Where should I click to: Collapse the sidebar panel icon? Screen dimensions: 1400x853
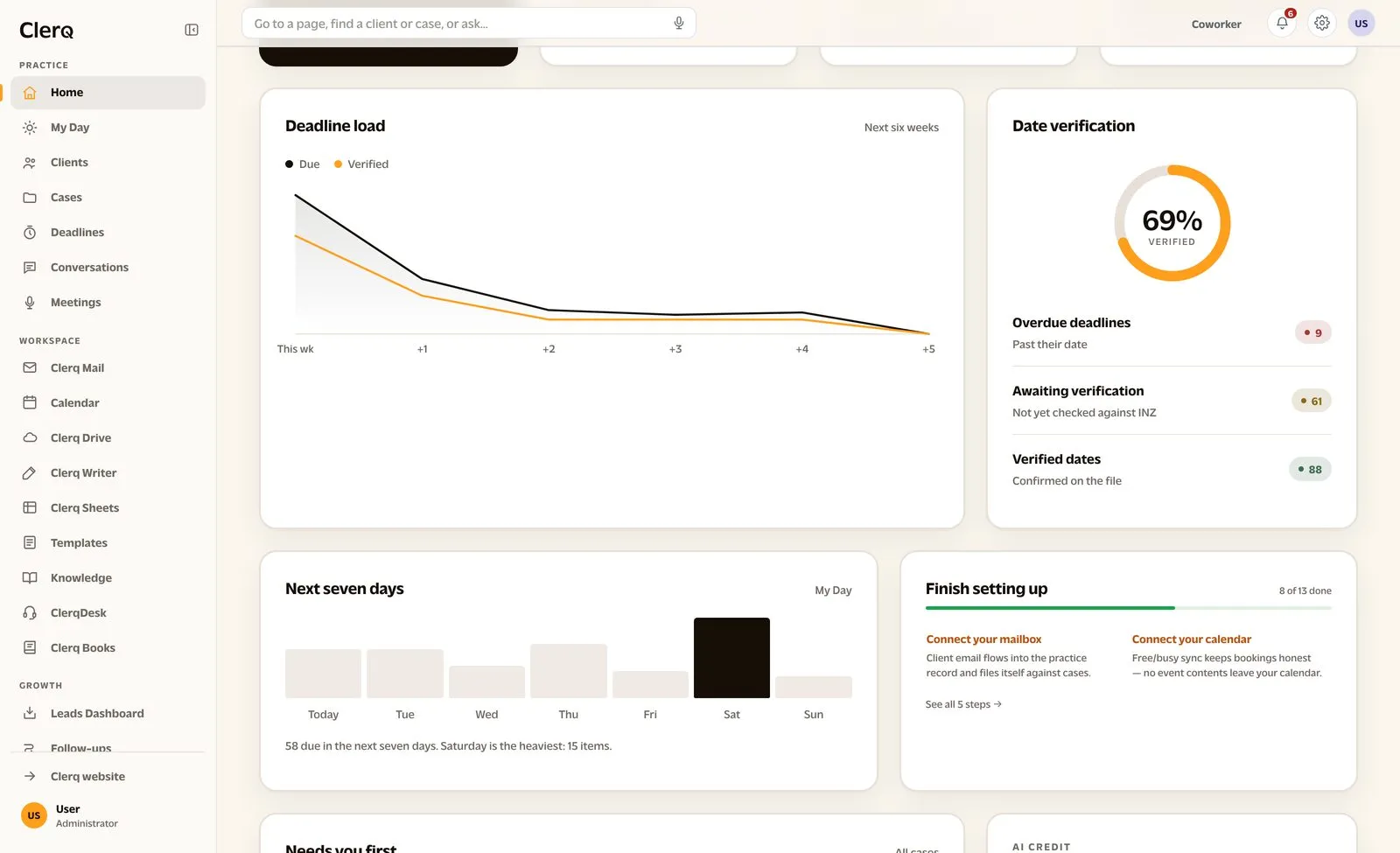coord(192,30)
